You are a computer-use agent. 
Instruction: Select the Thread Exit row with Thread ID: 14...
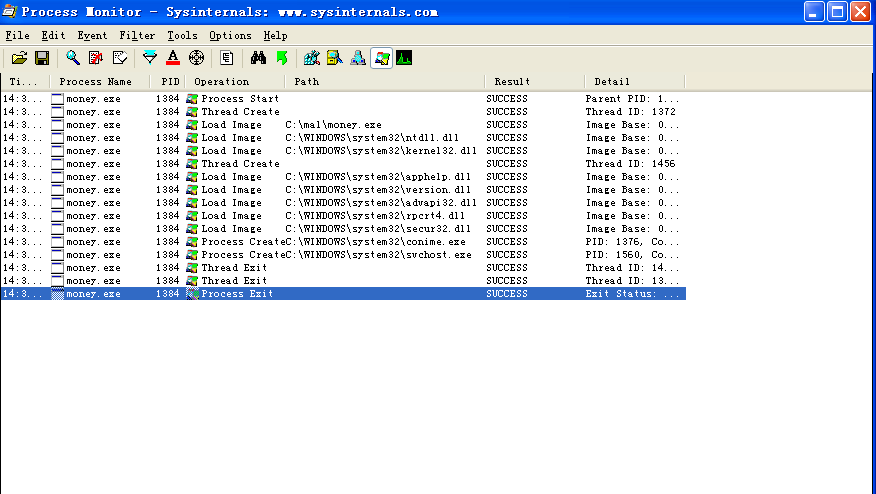point(343,268)
